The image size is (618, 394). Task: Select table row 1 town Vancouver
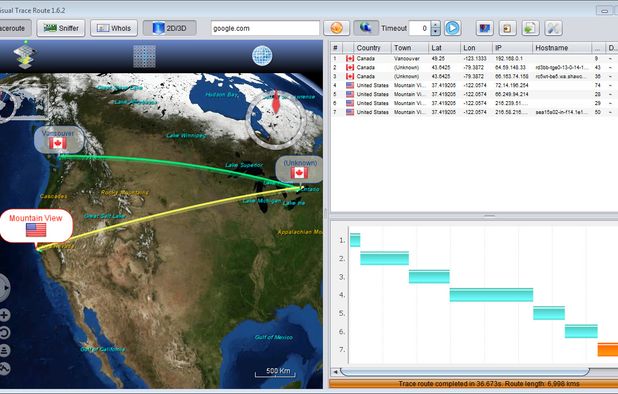[x=407, y=59]
